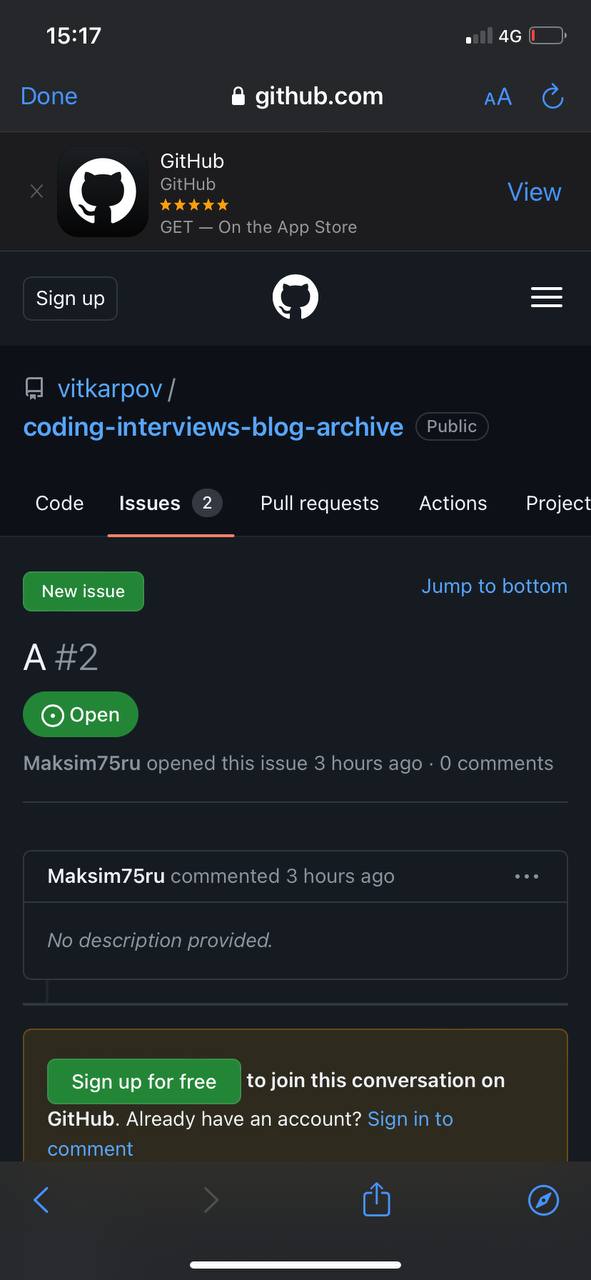
Task: Open the vitkarpov profile link
Action: (109, 388)
